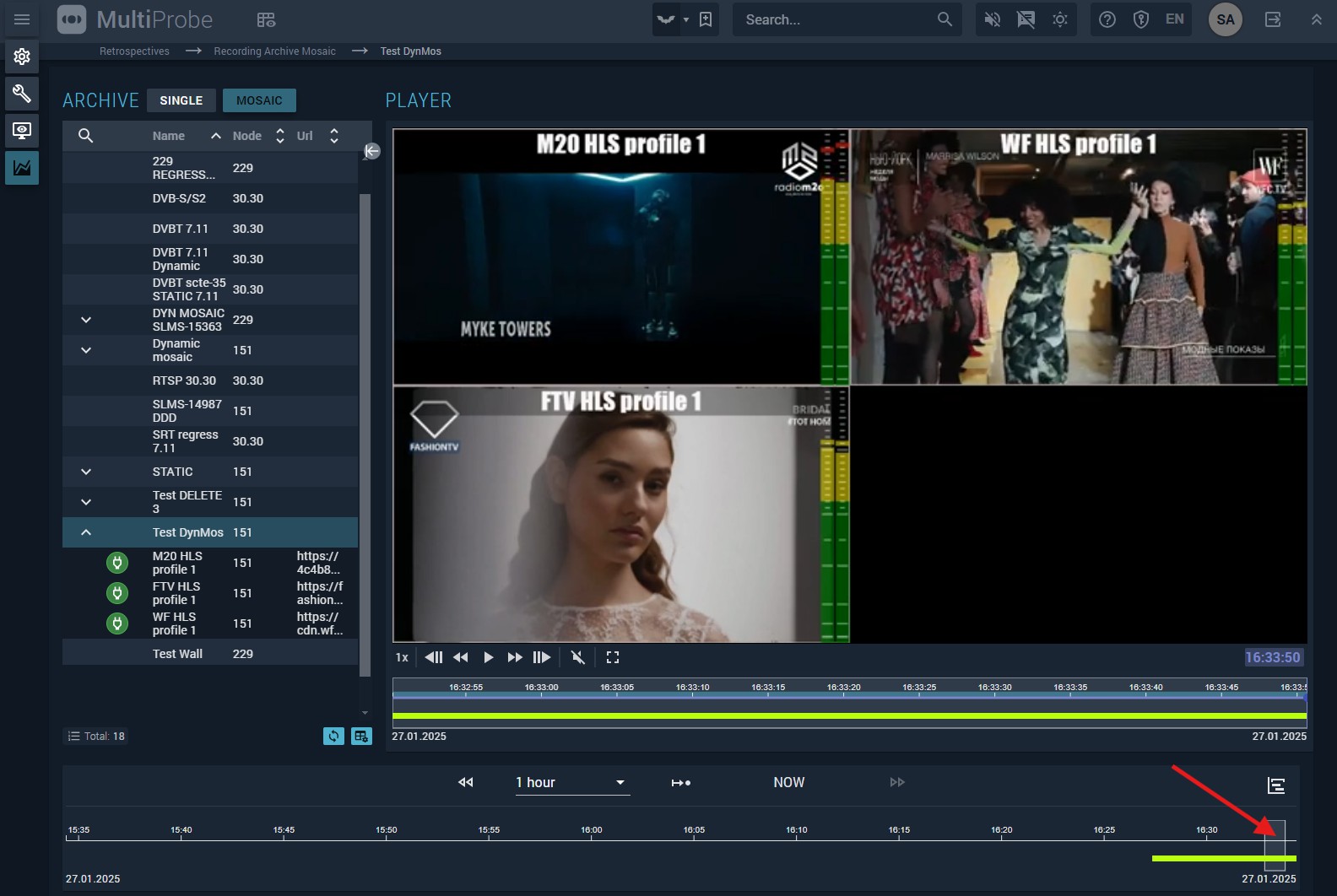Open Recording Archive Mosaic breadcrumb link
Viewport: 1337px width, 896px height.
274,51
